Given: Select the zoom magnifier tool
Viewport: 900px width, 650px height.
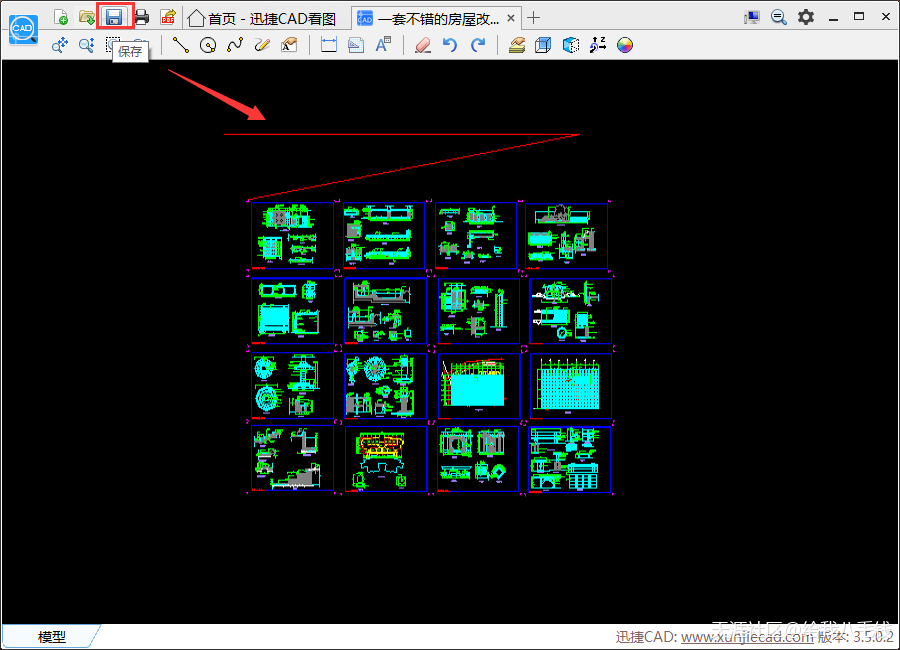Looking at the screenshot, I should pyautogui.click(x=87, y=45).
